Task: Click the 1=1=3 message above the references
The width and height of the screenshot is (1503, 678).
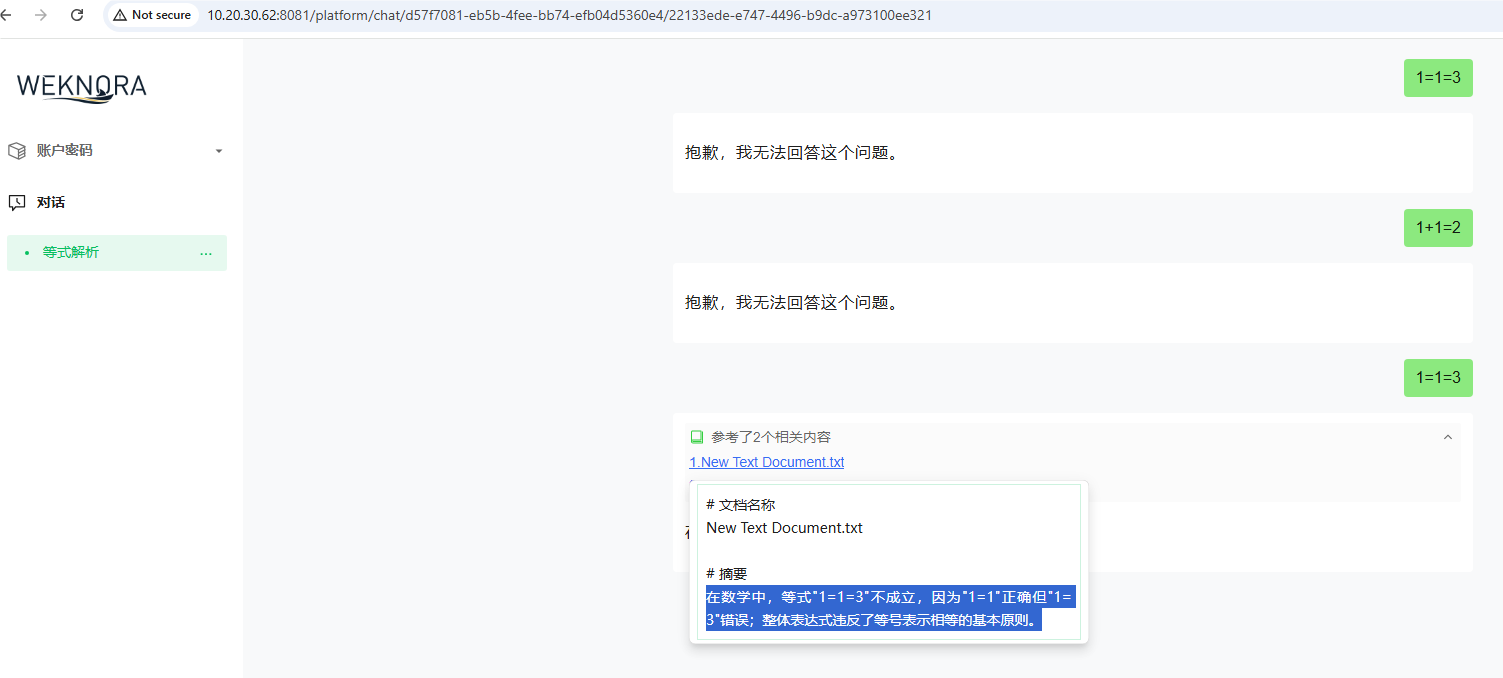Action: point(1438,378)
